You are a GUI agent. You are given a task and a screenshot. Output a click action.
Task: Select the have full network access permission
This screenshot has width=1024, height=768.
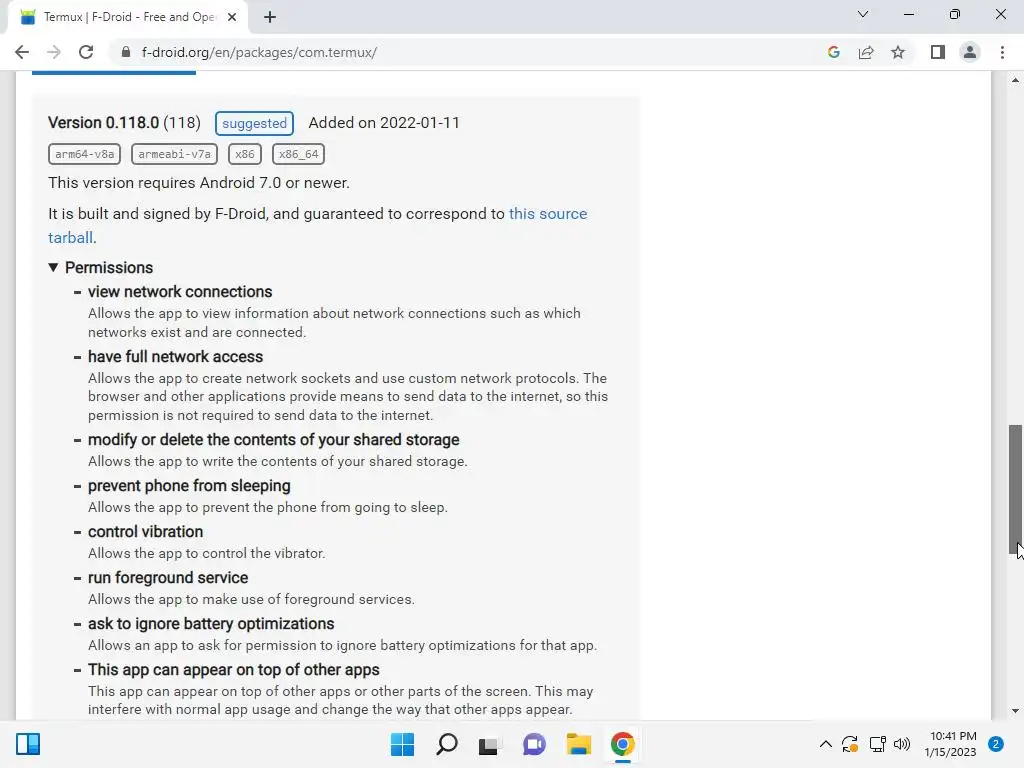176,357
